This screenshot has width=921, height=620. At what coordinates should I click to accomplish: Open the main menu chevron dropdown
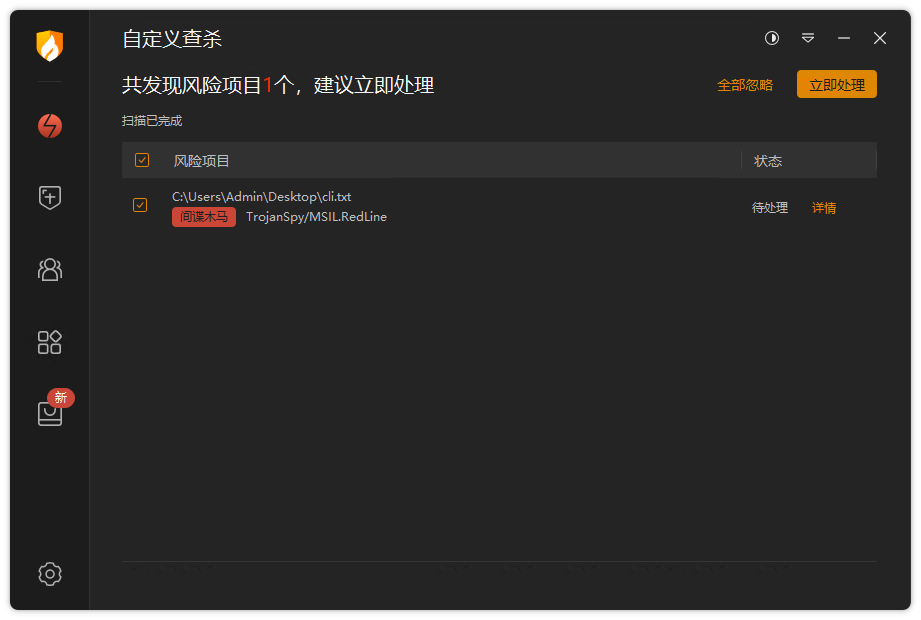tap(807, 38)
